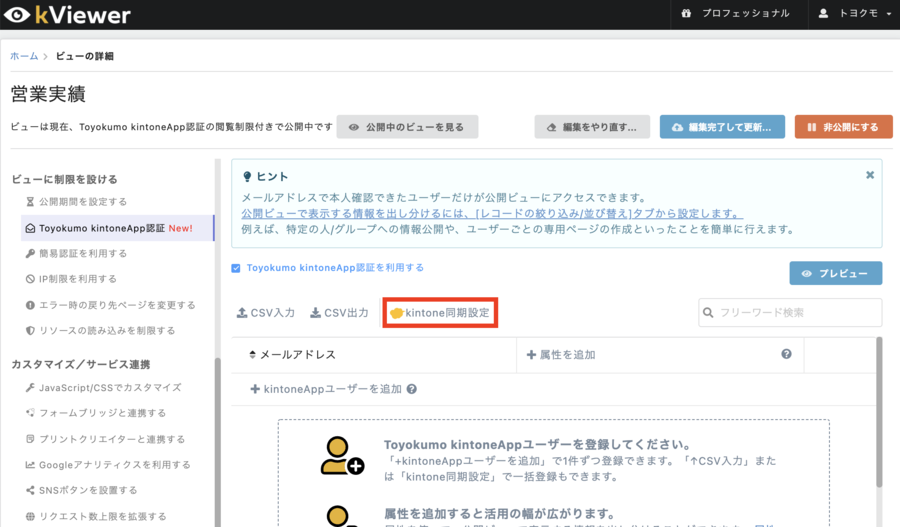Click 公開中のビューを見る button
This screenshot has height=527, width=900.
pos(407,127)
